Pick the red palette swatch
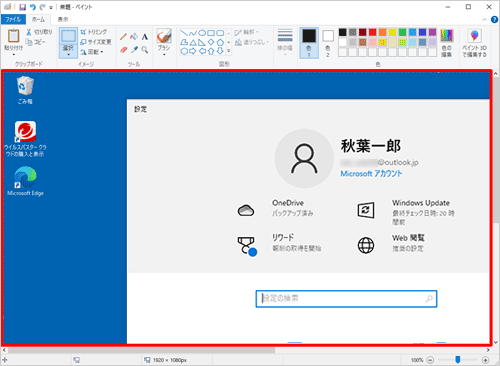Viewport: 500px width, 366px height. [x=373, y=32]
